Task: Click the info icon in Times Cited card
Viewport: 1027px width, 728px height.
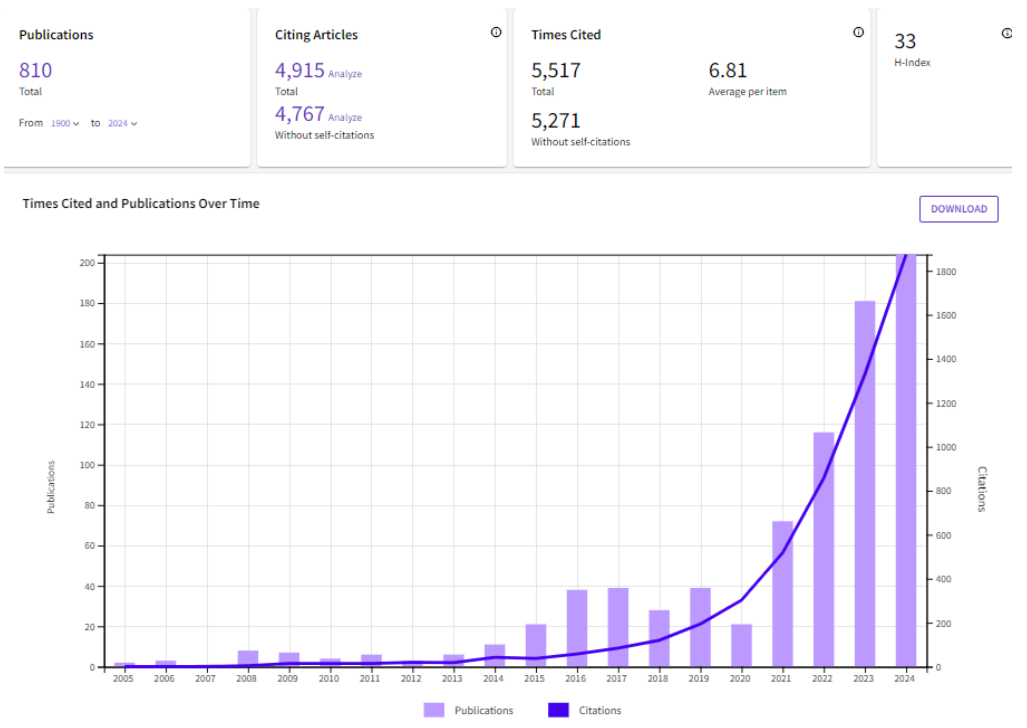Action: 858,33
